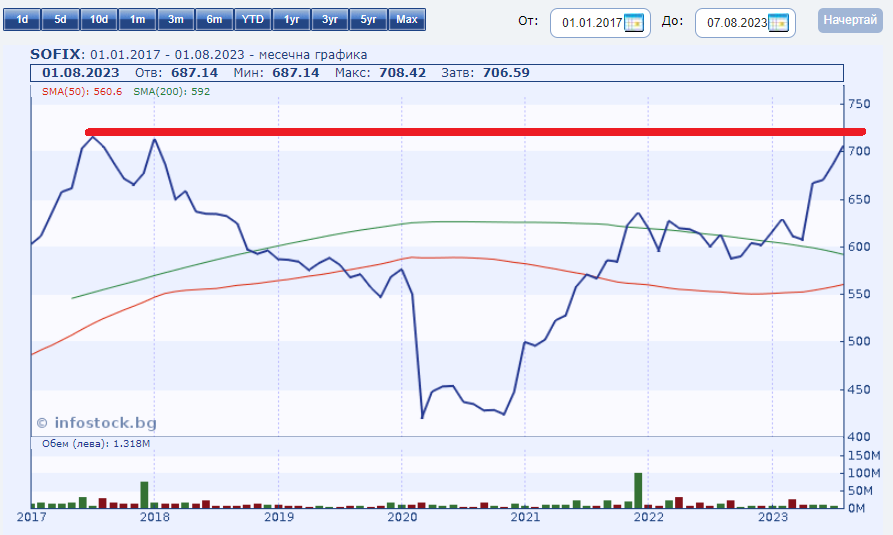The height and width of the screenshot is (535, 893).
Task: Click the 2020 x-axis year label
Action: click(x=402, y=517)
